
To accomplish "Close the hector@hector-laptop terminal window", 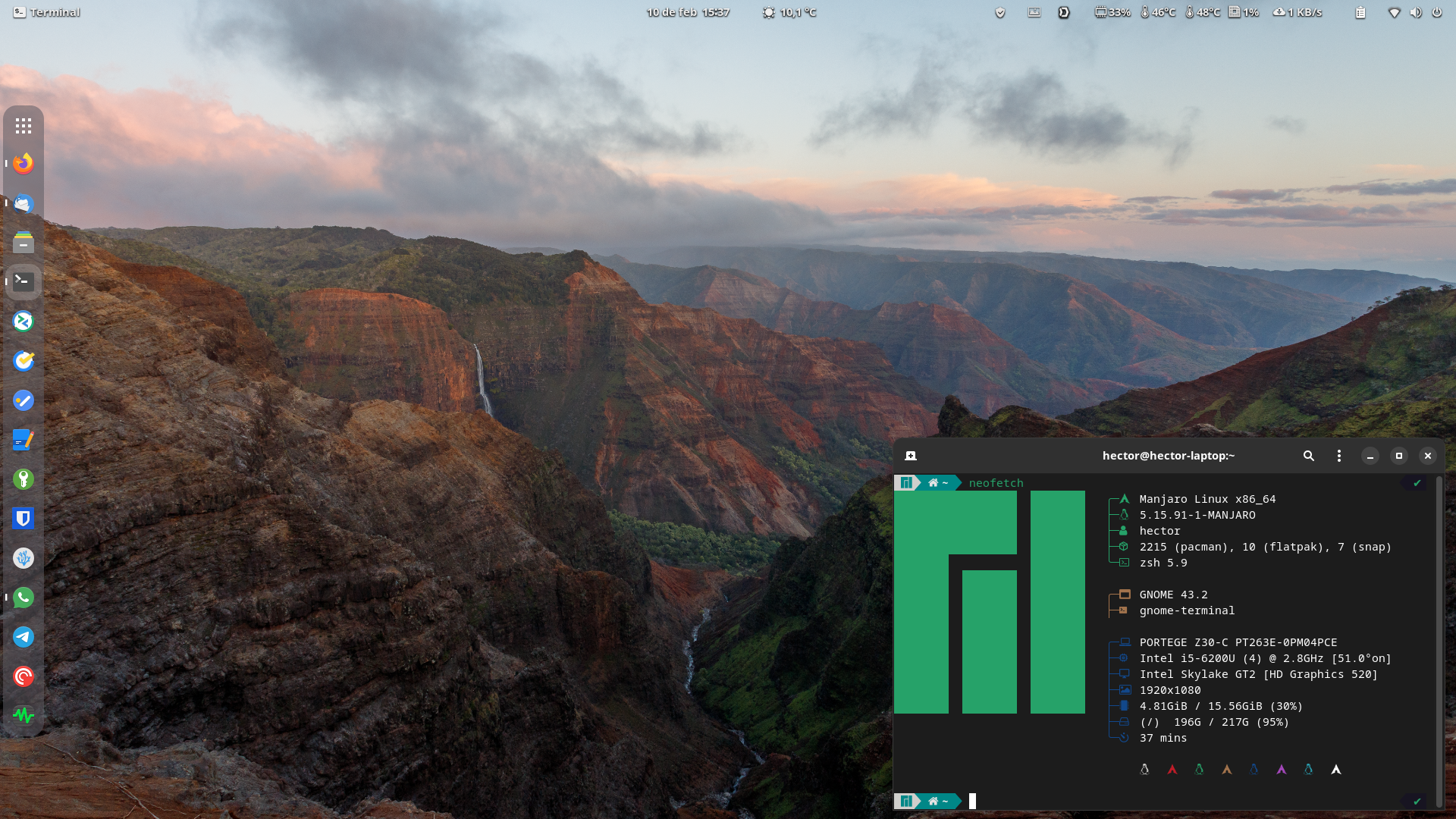I will (1428, 456).
